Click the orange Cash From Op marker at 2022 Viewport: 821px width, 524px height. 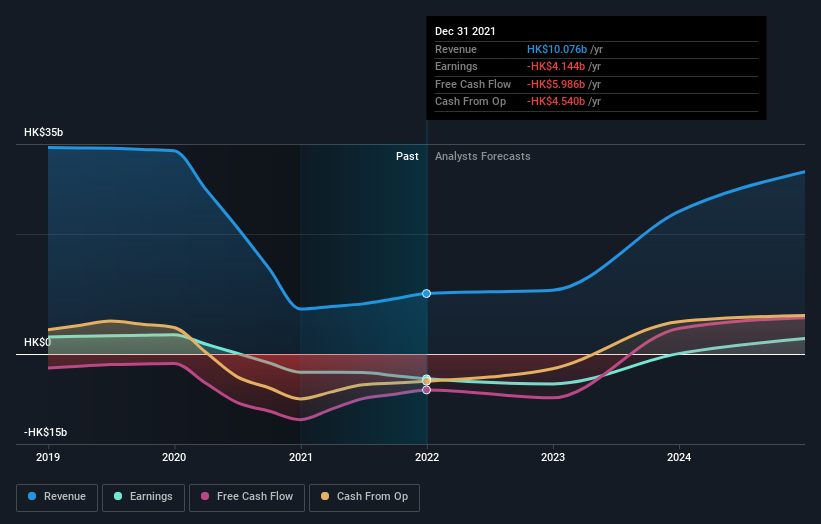[x=427, y=381]
